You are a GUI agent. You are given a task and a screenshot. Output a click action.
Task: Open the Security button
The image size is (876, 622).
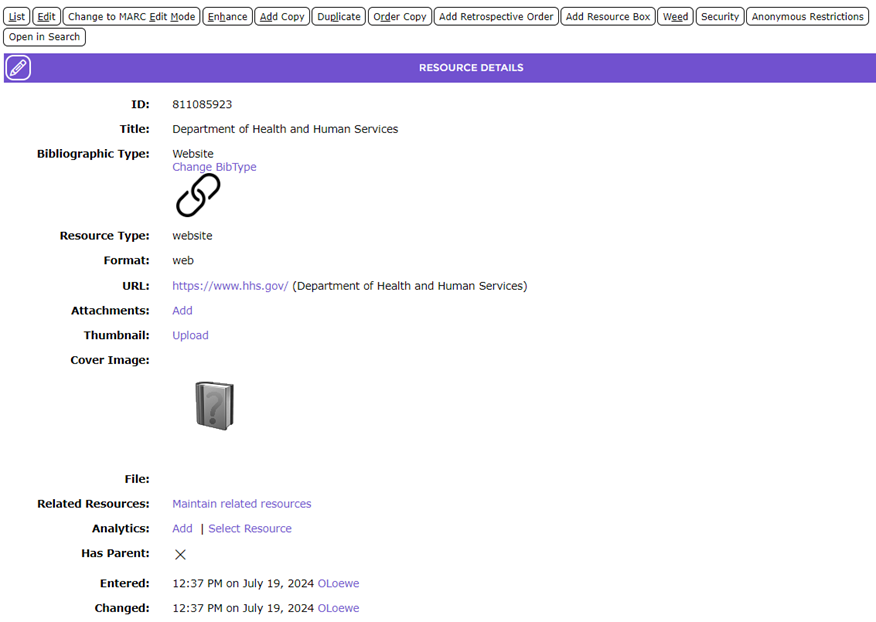720,17
